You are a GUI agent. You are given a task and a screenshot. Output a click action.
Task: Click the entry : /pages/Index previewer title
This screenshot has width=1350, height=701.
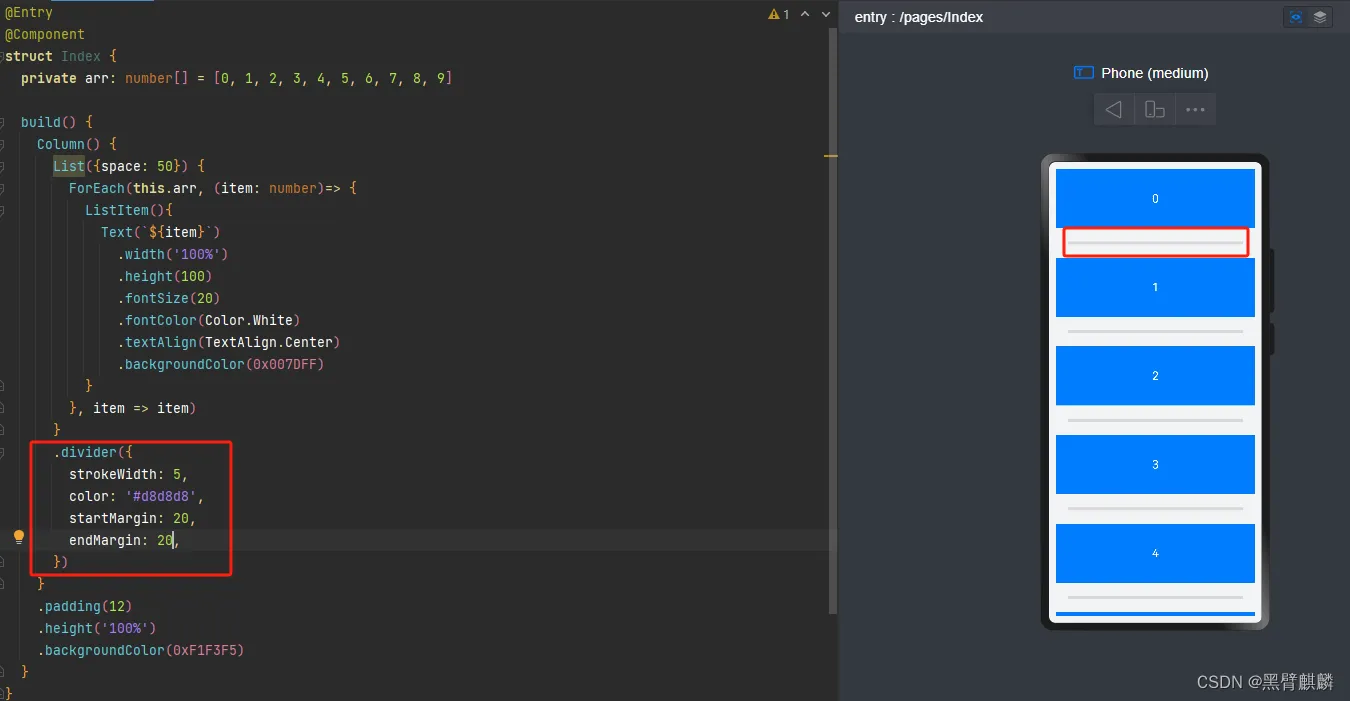[x=918, y=17]
